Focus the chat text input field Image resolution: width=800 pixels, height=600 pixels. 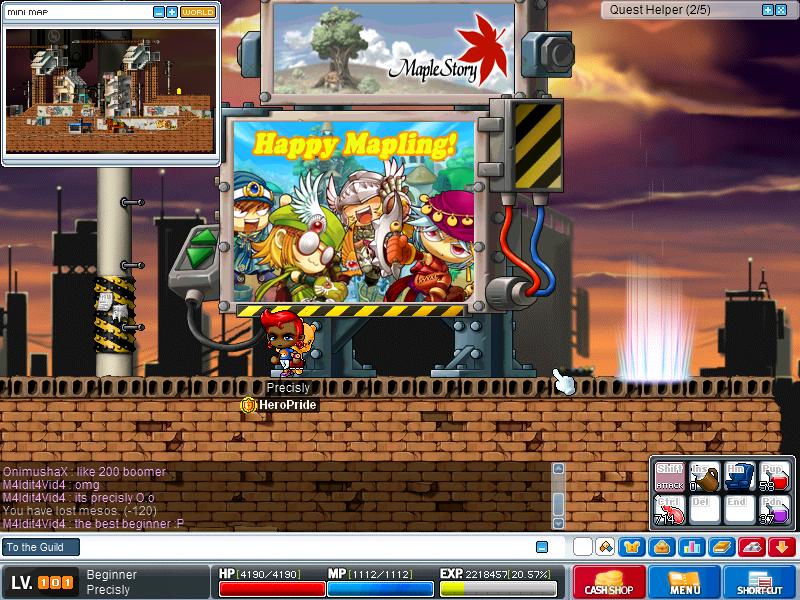point(306,547)
